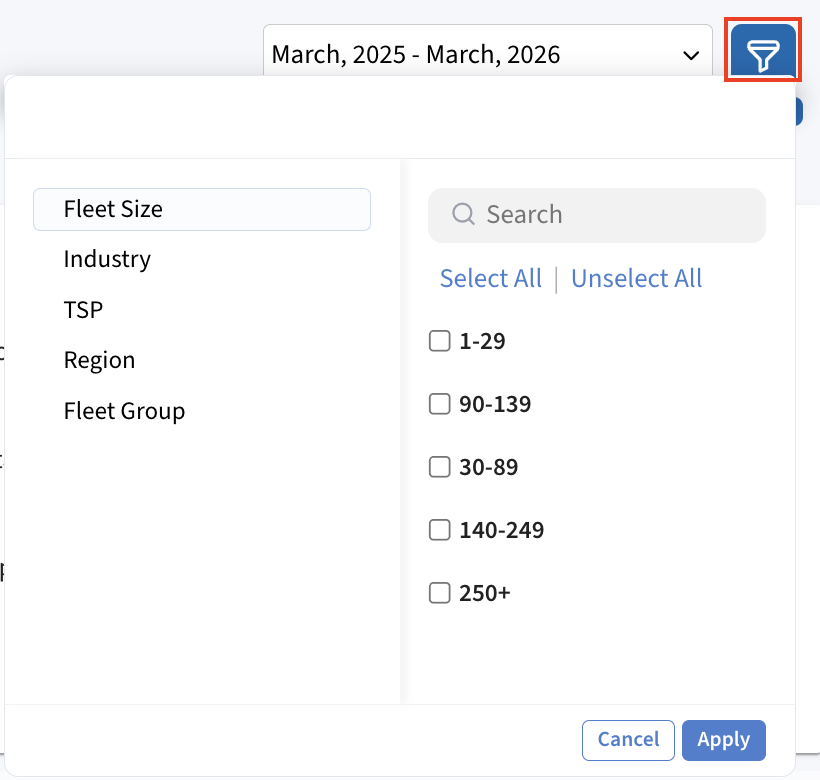Click the Unselect All link
The height and width of the screenshot is (780, 820).
tap(636, 278)
